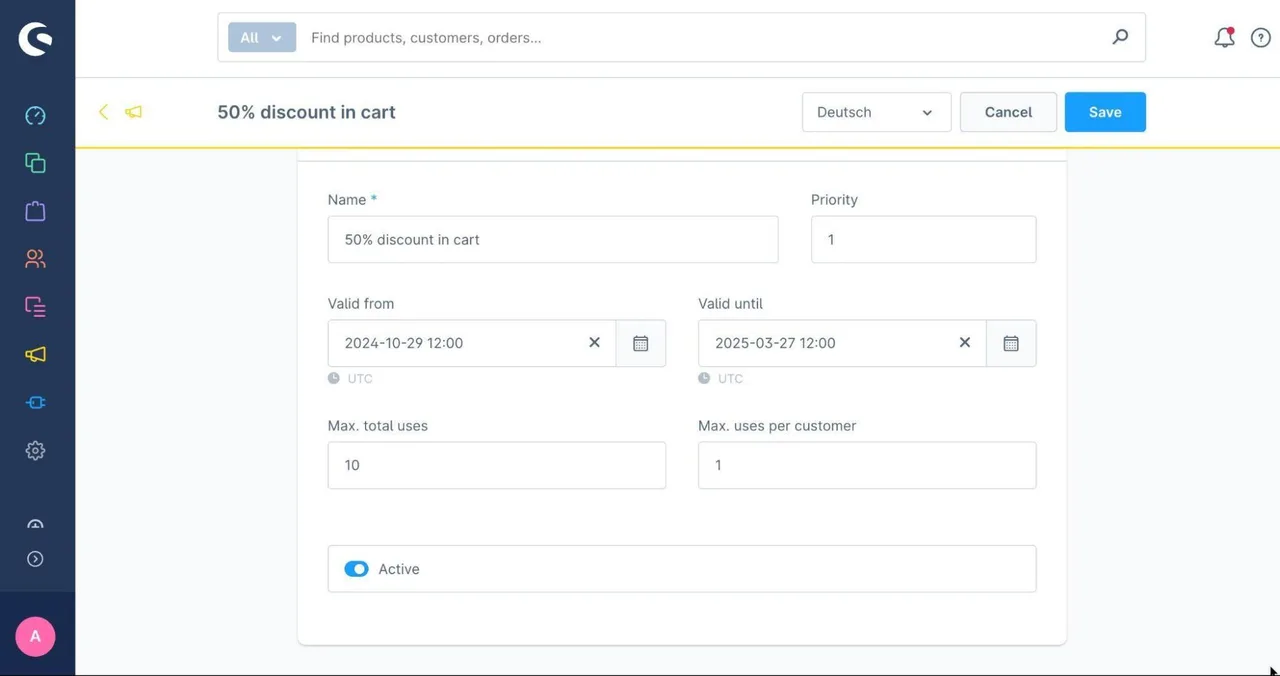Open the Orders bag icon in sidebar
Viewport: 1280px width, 676px height.
point(35,211)
